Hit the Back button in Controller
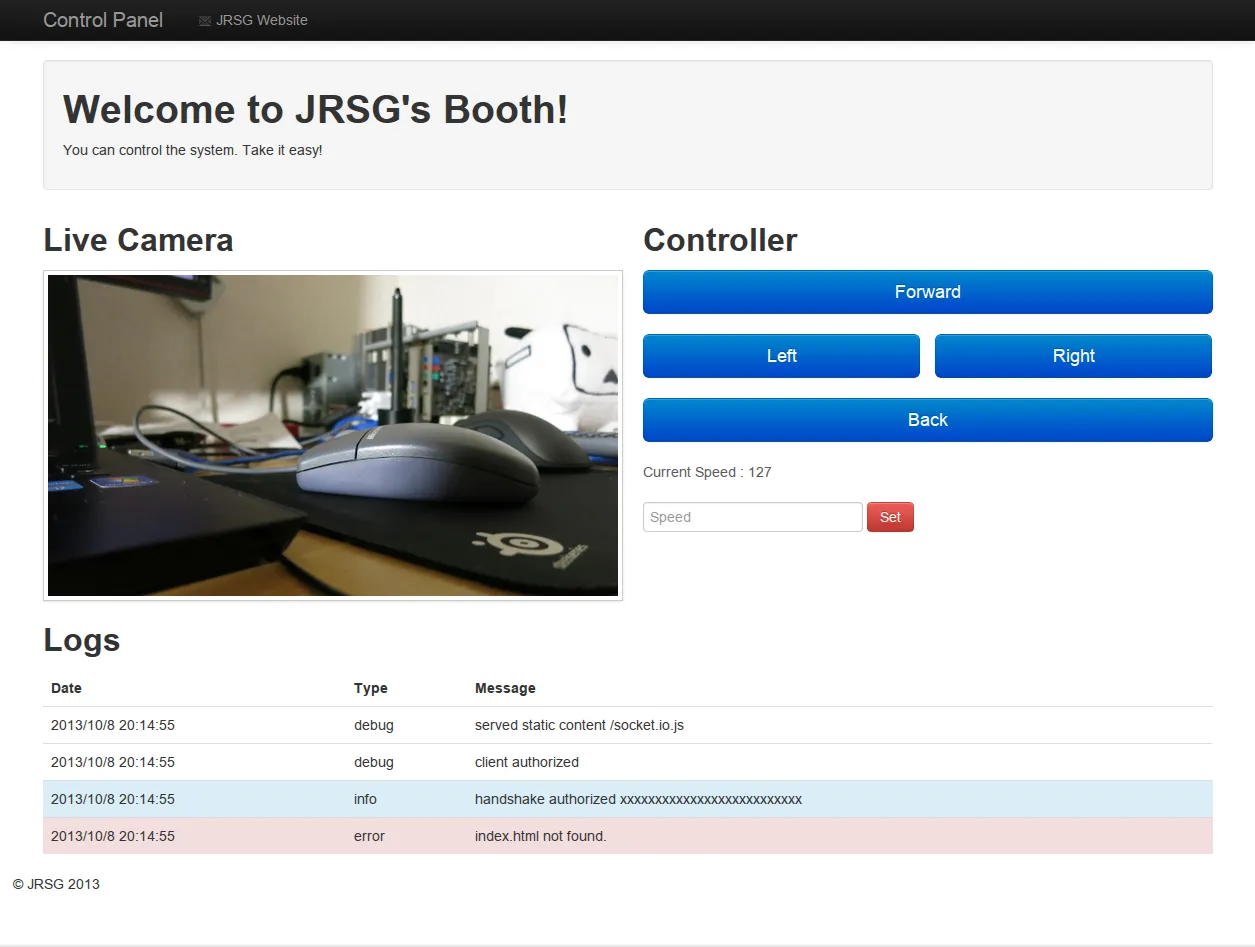The width and height of the screenshot is (1255, 947). [x=927, y=420]
